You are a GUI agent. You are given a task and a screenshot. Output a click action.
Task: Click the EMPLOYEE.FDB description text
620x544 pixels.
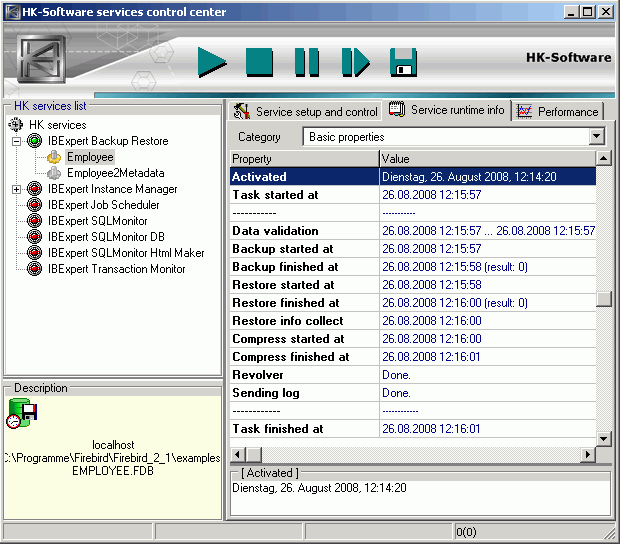pyautogui.click(x=113, y=470)
